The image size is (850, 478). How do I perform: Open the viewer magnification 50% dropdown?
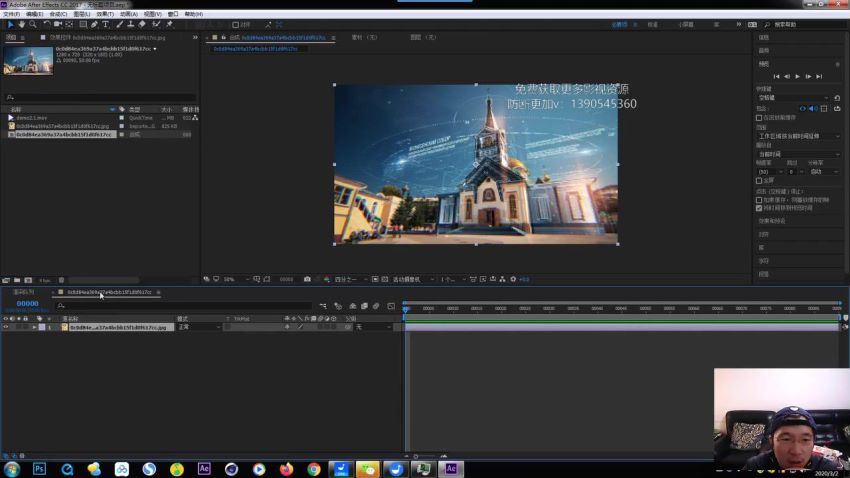[236, 280]
